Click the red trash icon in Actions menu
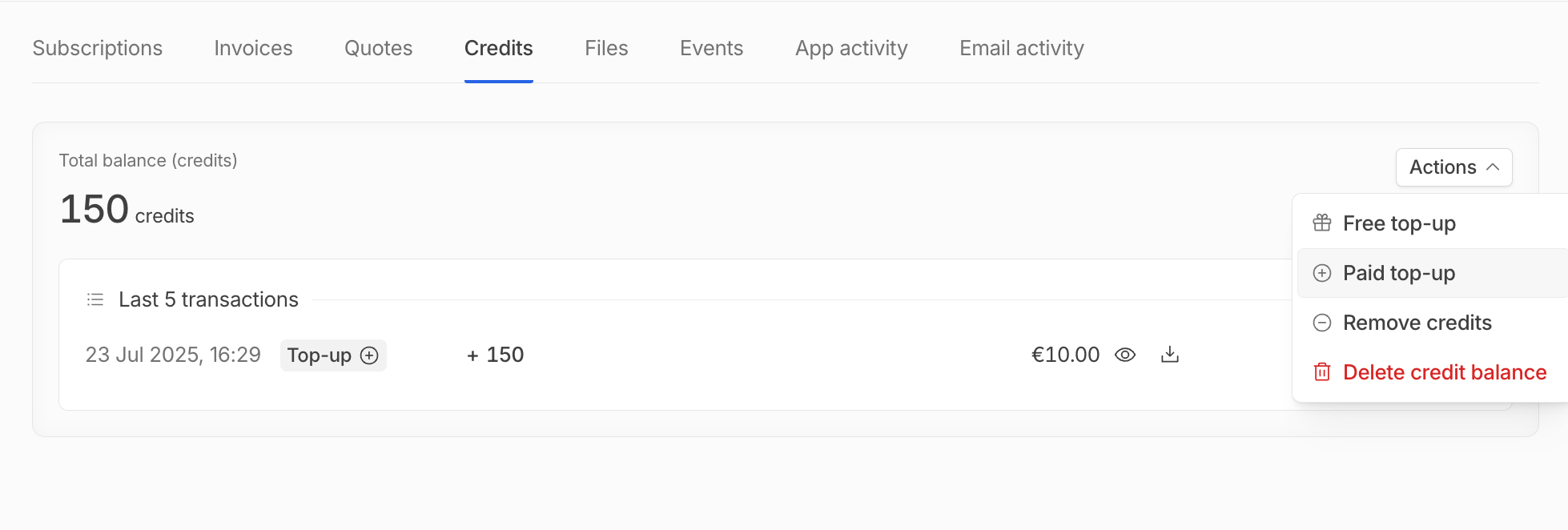Viewport: 1568px width, 530px height. click(1322, 372)
